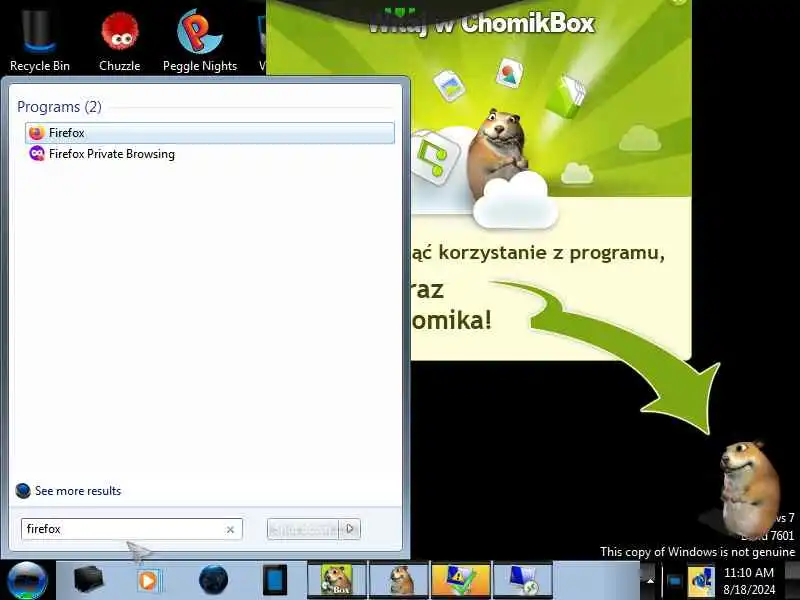Open Windows Media Player from the taskbar
This screenshot has height=600, width=800.
pyautogui.click(x=149, y=581)
